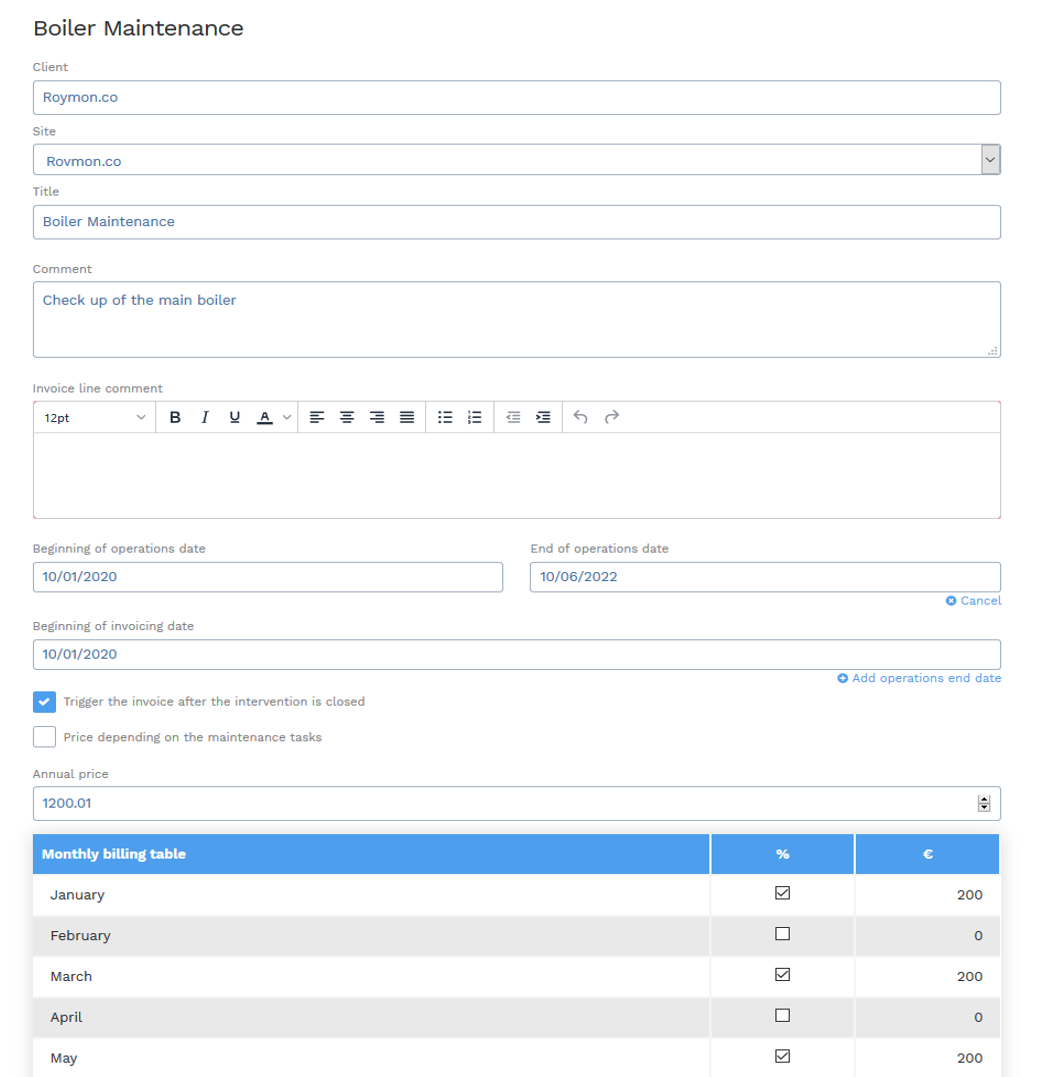Expand the text color options arrow
Screen dimensions: 1037x1077
[287, 417]
